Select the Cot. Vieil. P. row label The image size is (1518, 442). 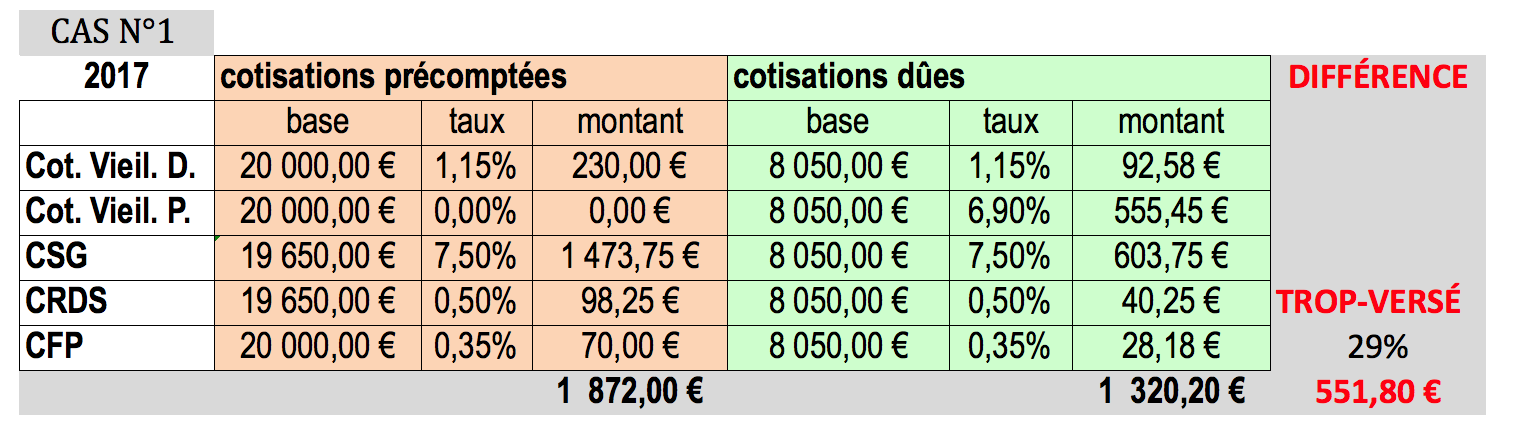(x=116, y=213)
